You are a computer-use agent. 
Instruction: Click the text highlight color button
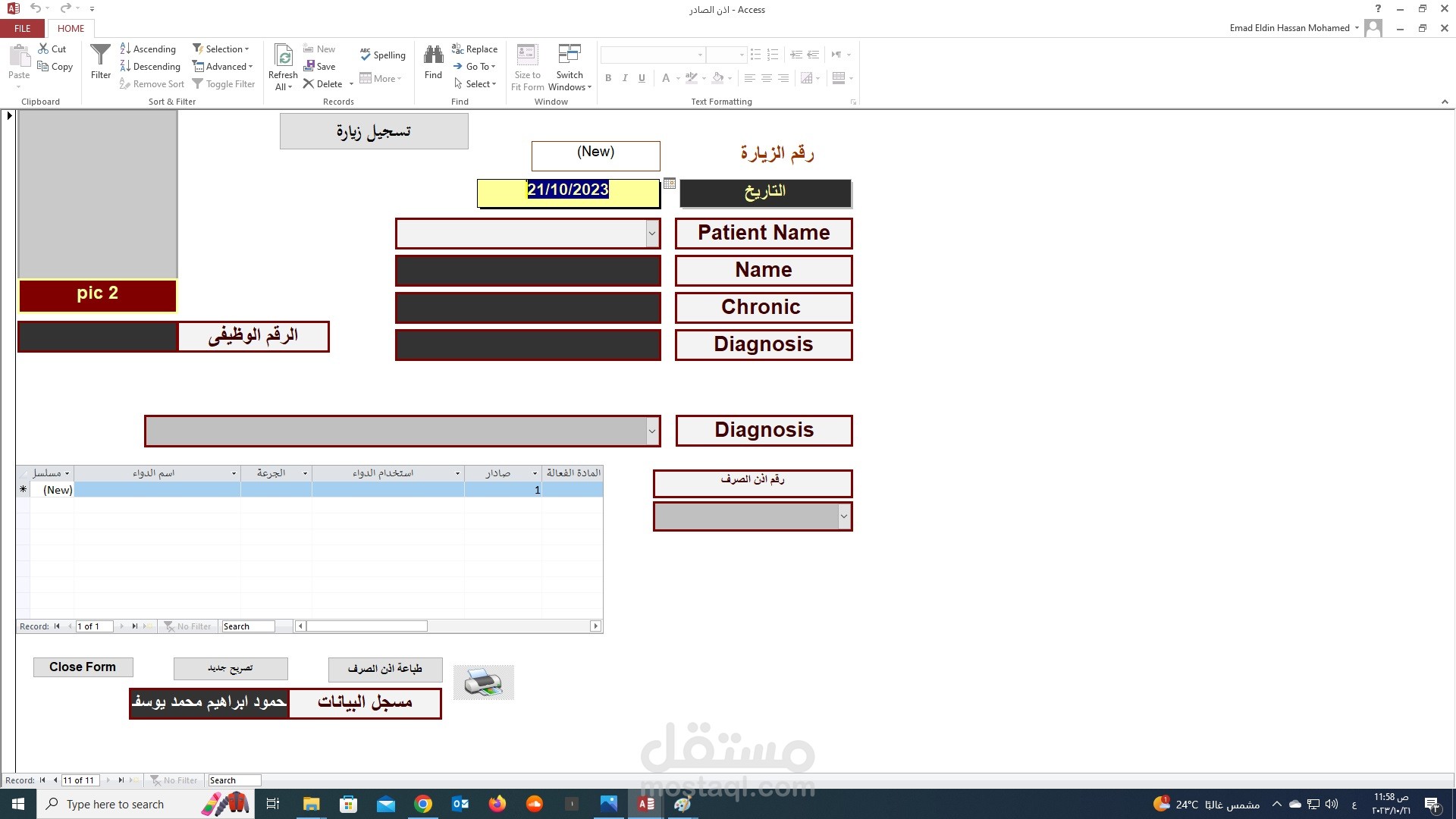[691, 78]
